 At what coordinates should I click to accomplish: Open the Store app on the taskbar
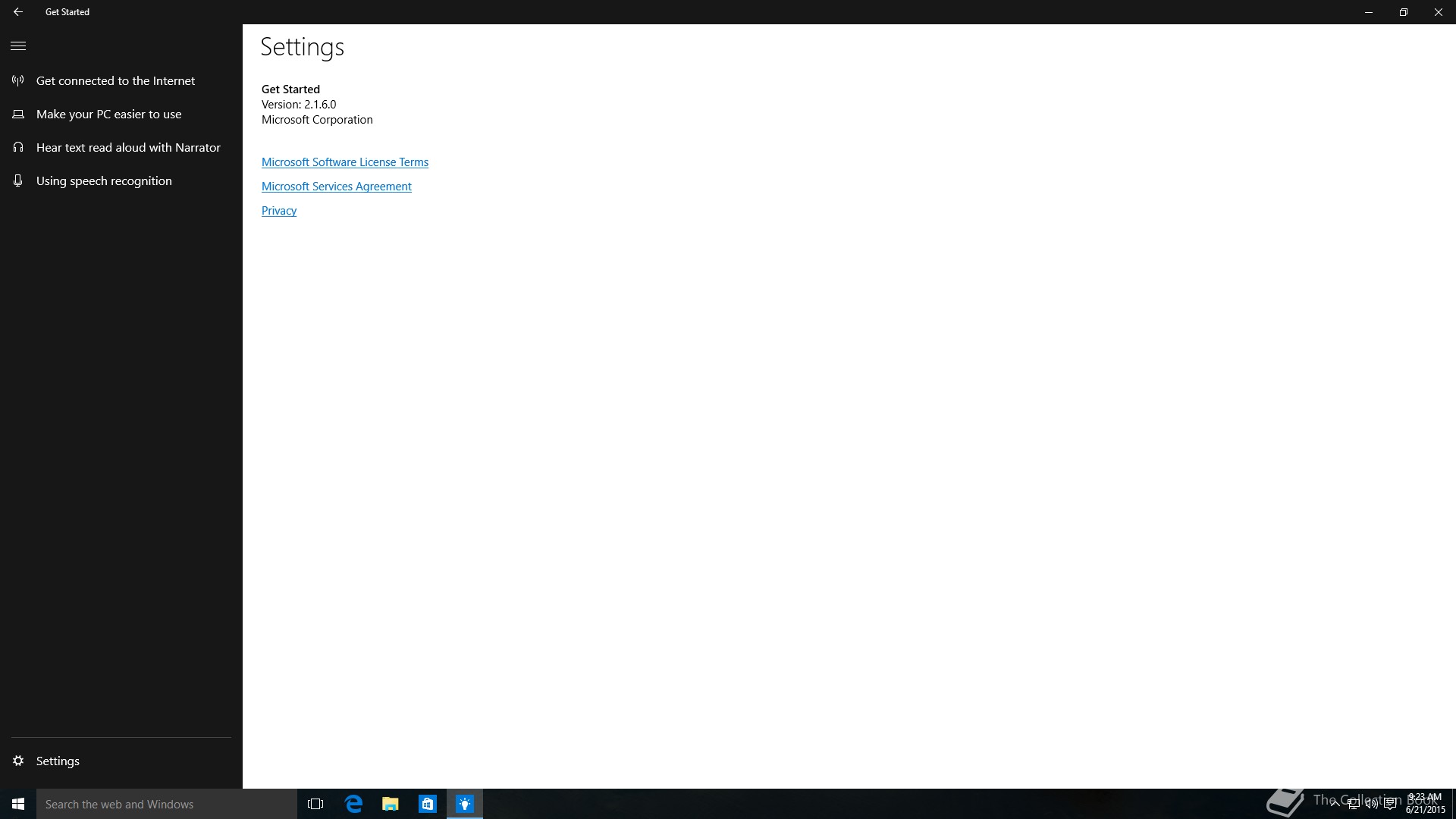point(428,804)
